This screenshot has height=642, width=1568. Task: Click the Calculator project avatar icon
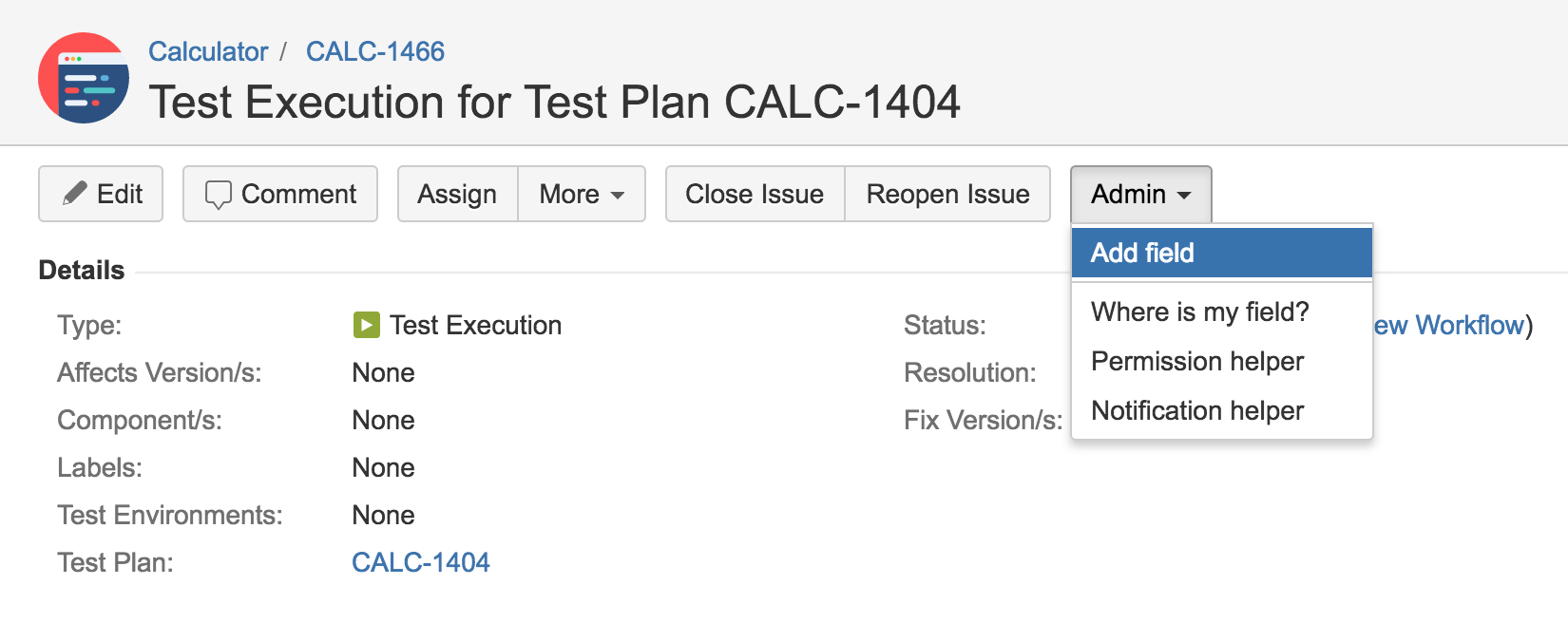click(84, 78)
